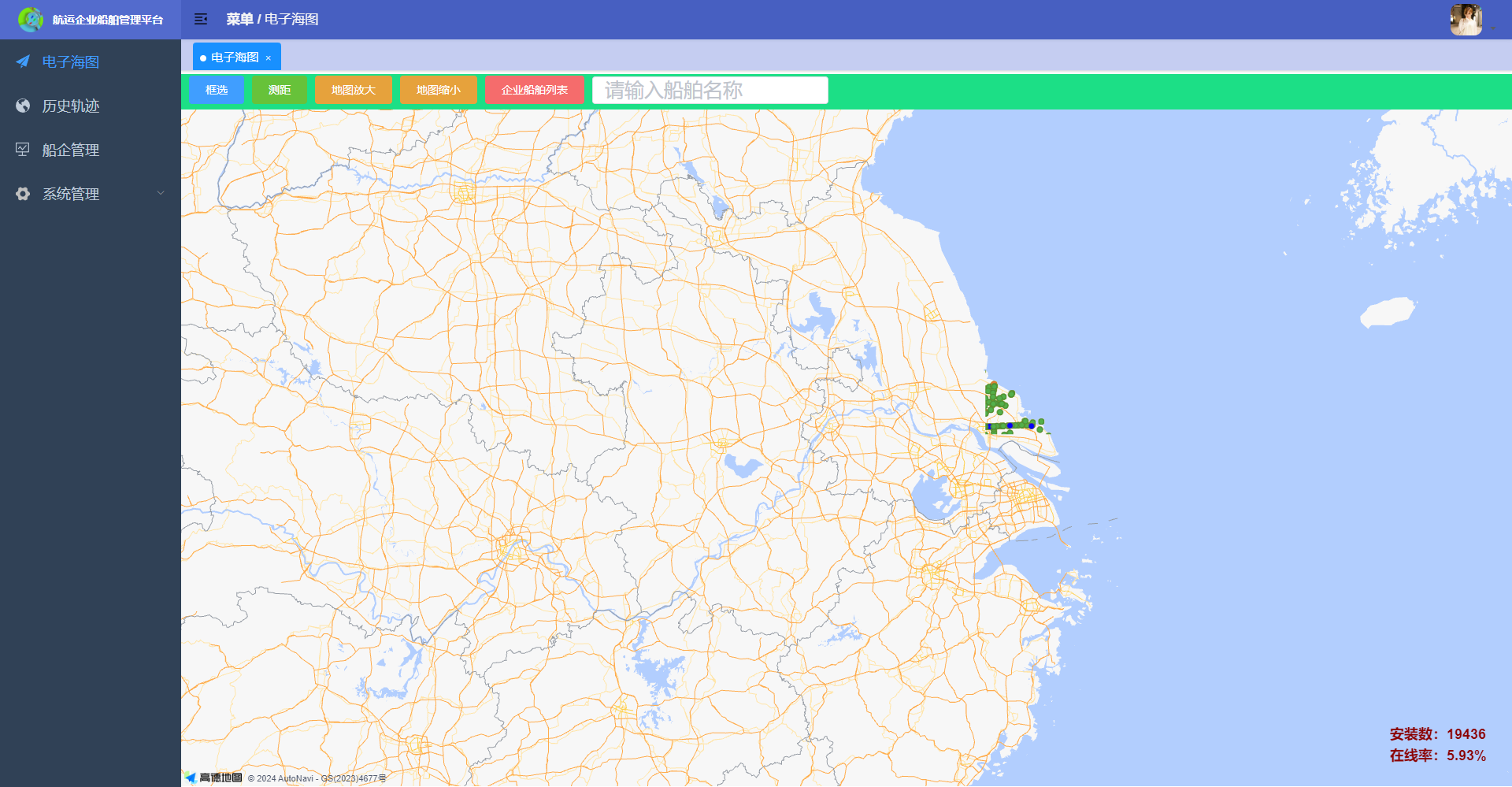Open 历史轨迹 in the sidebar

[x=91, y=106]
